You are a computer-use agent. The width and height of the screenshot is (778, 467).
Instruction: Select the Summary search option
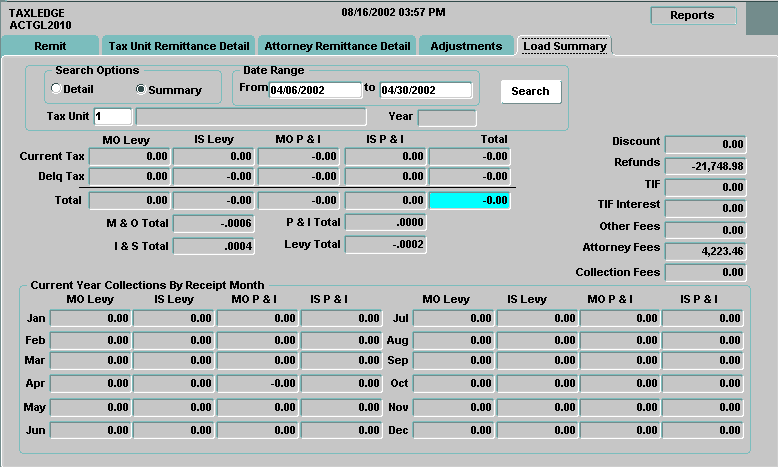pyautogui.click(x=141, y=90)
